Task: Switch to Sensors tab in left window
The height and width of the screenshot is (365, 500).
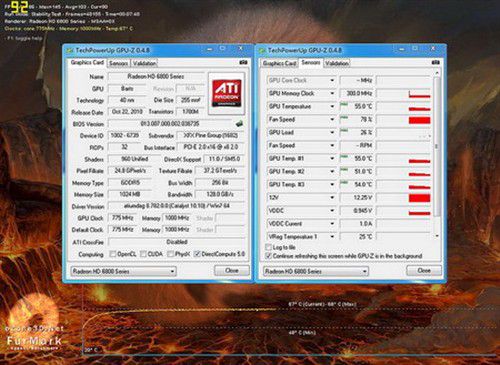Action: tap(118, 63)
